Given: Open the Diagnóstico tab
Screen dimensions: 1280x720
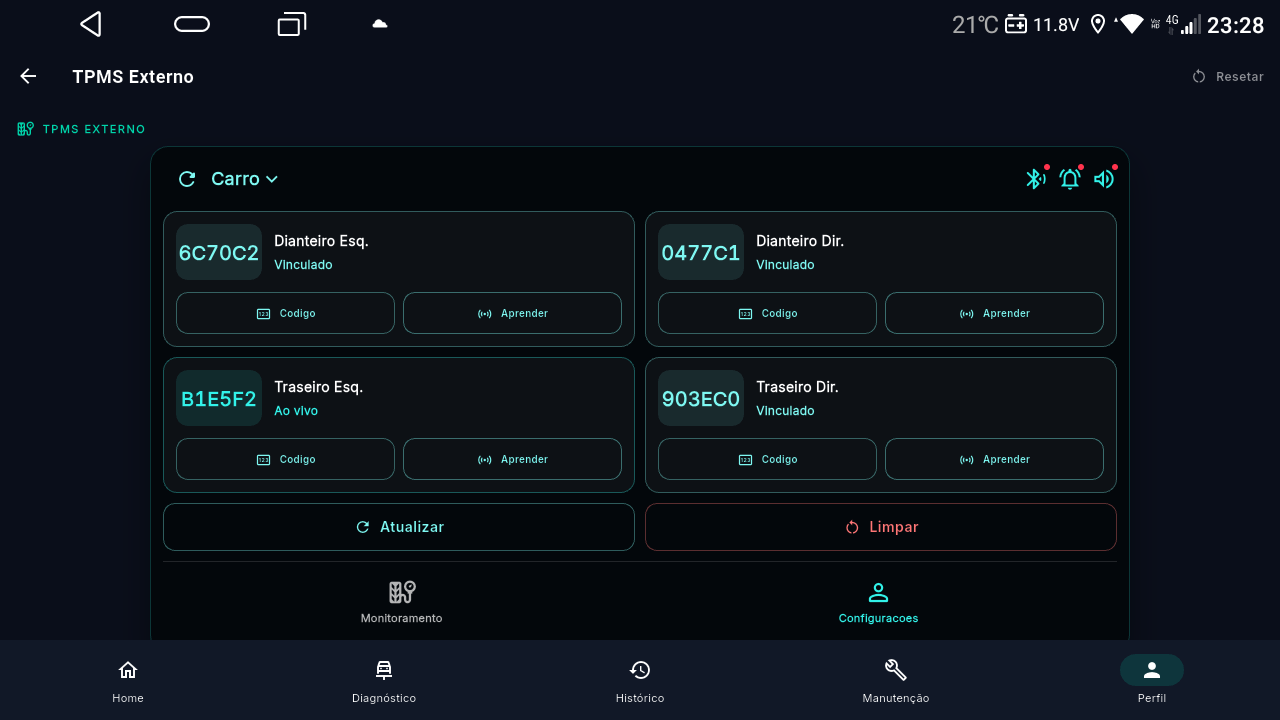Looking at the screenshot, I should (384, 681).
